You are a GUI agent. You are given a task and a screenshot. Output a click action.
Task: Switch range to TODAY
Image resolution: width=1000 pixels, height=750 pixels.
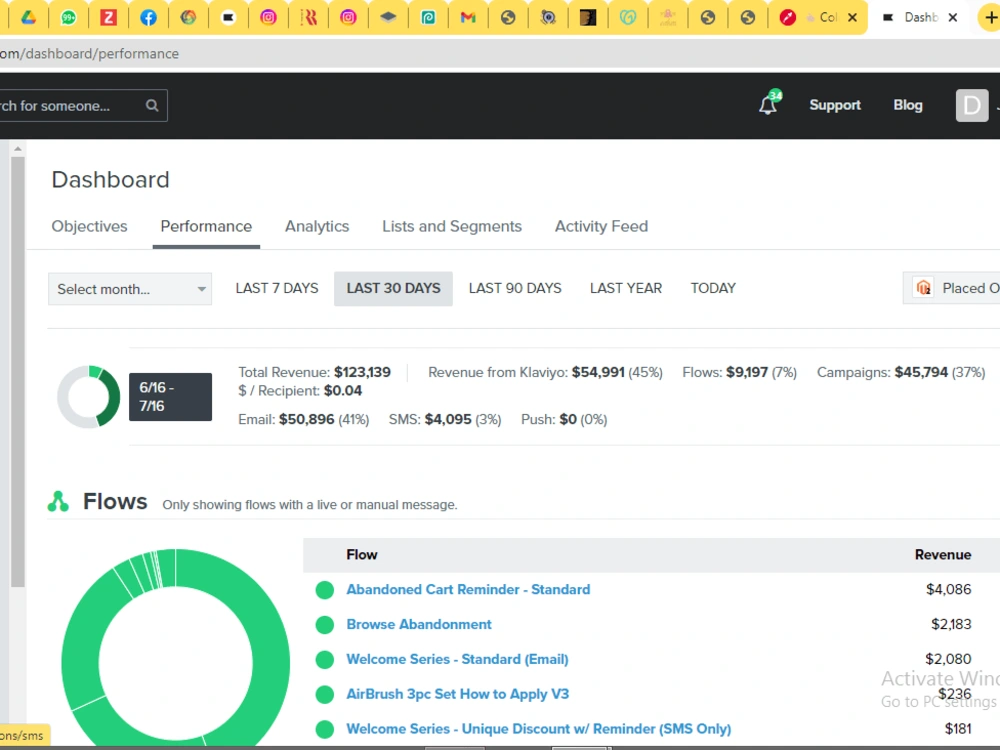713,288
